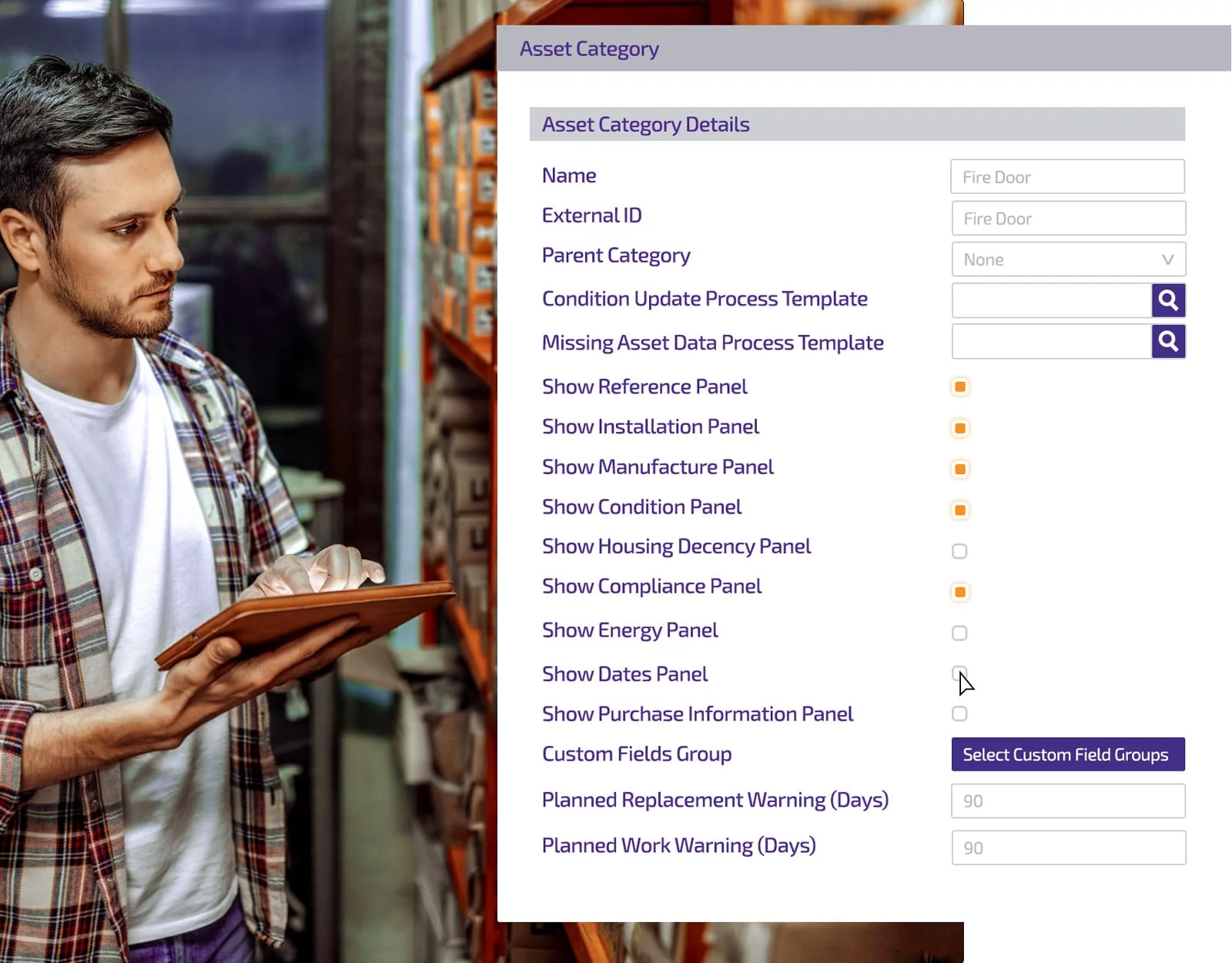The height and width of the screenshot is (963, 1232).
Task: Toggle Show Condition Panel checkbox
Action: [x=959, y=510]
